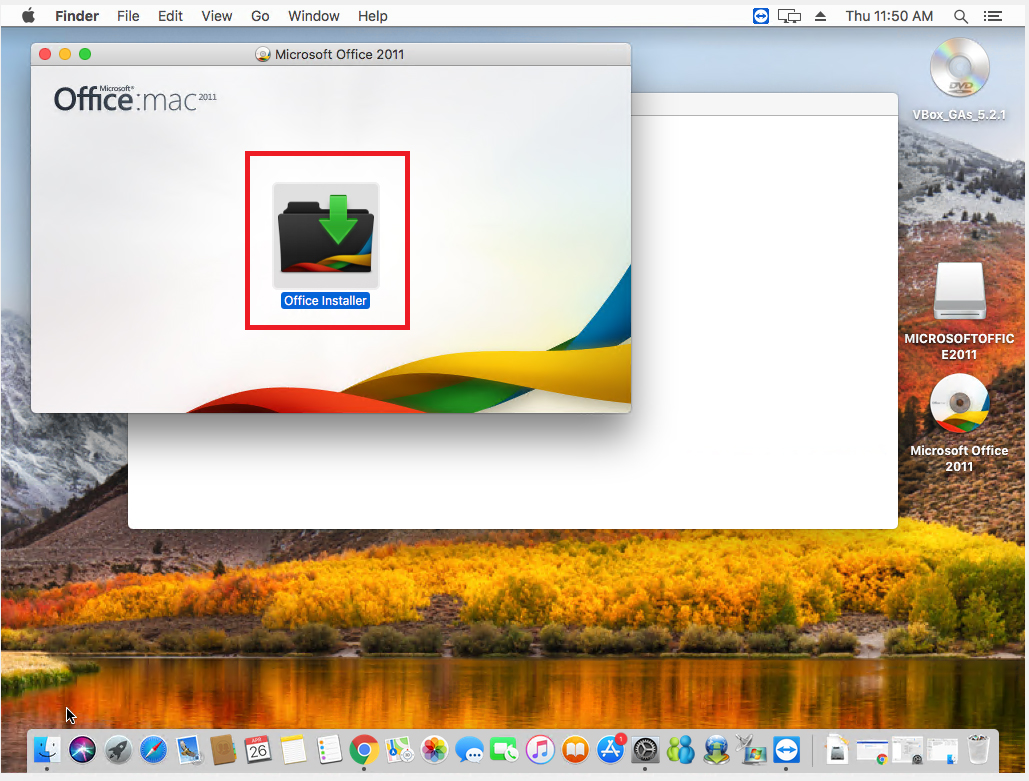Open iTunes from the dock
This screenshot has height=781, width=1029.
539,748
